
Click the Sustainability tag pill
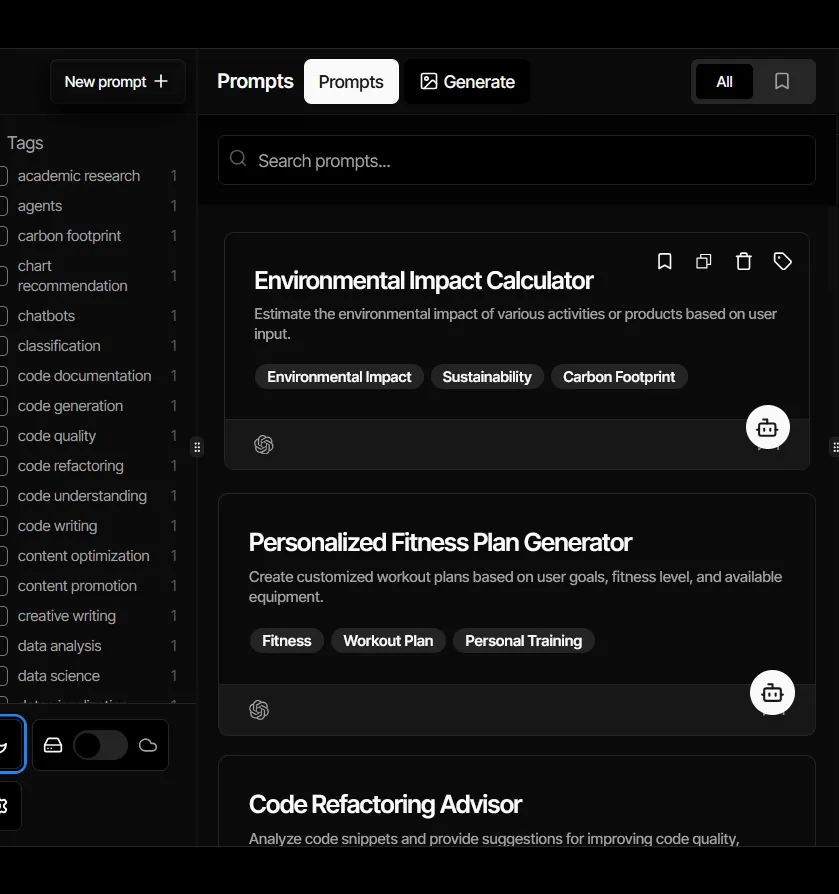click(487, 377)
